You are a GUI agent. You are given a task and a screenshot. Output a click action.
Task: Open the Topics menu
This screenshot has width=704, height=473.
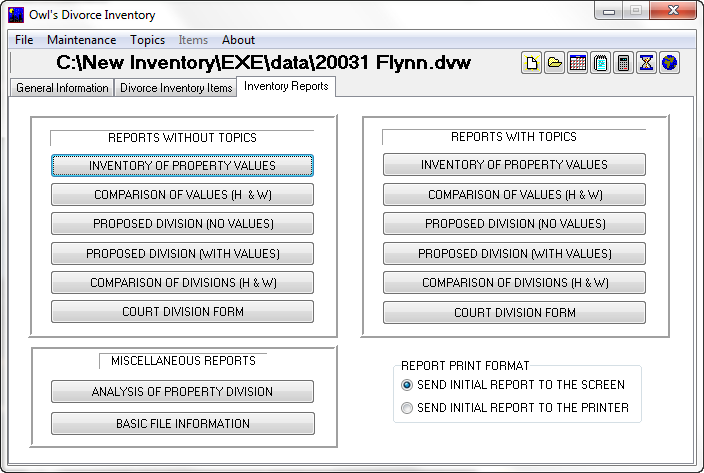click(147, 40)
